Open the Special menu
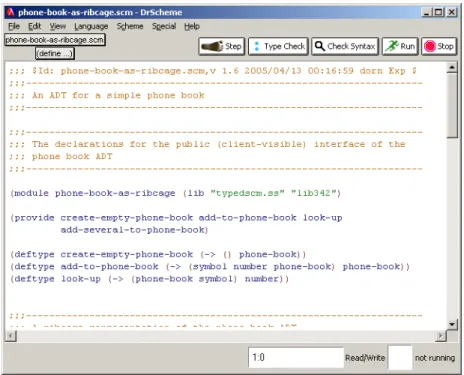The image size is (464, 375). pyautogui.click(x=164, y=26)
